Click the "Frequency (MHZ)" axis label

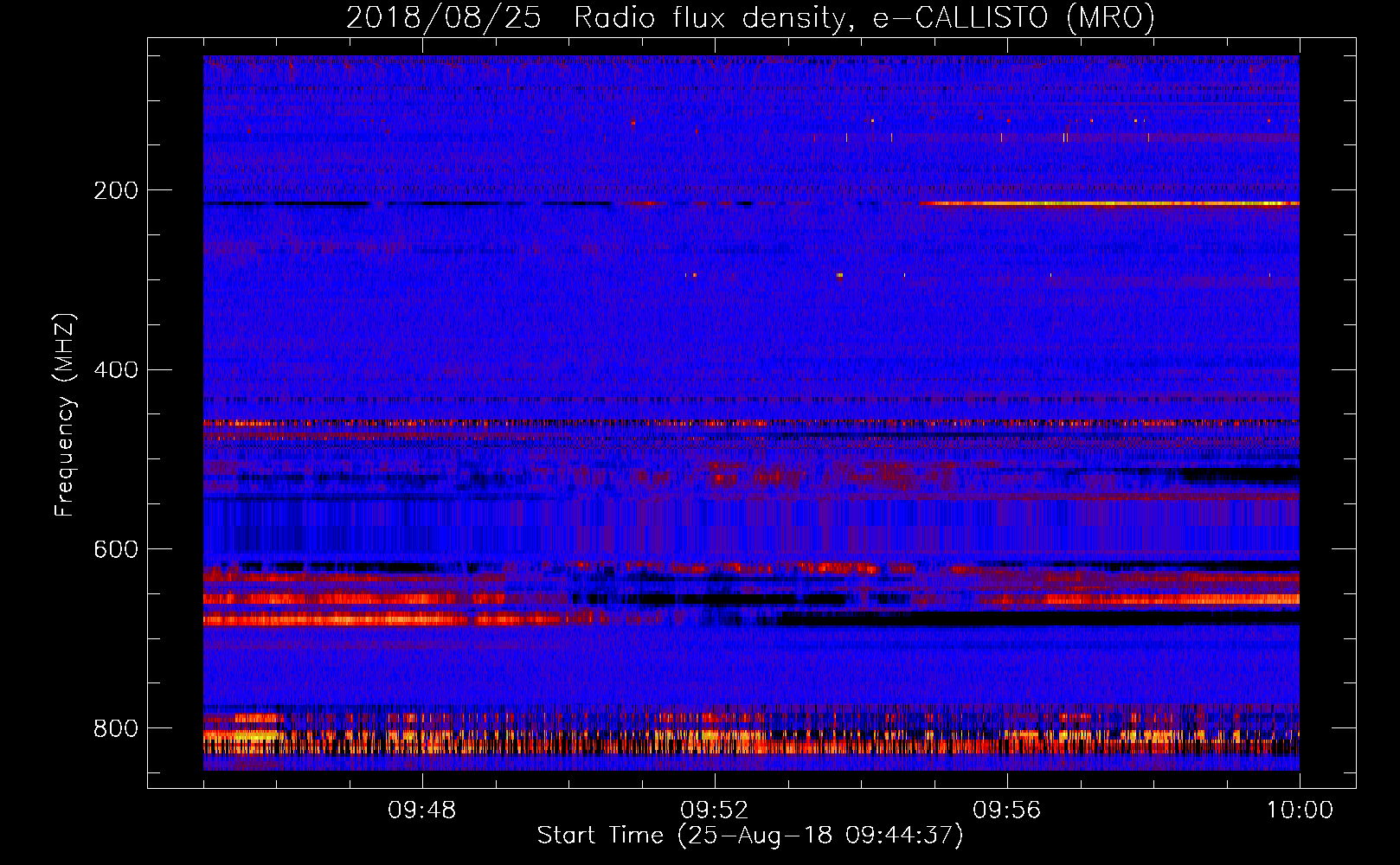(65, 414)
